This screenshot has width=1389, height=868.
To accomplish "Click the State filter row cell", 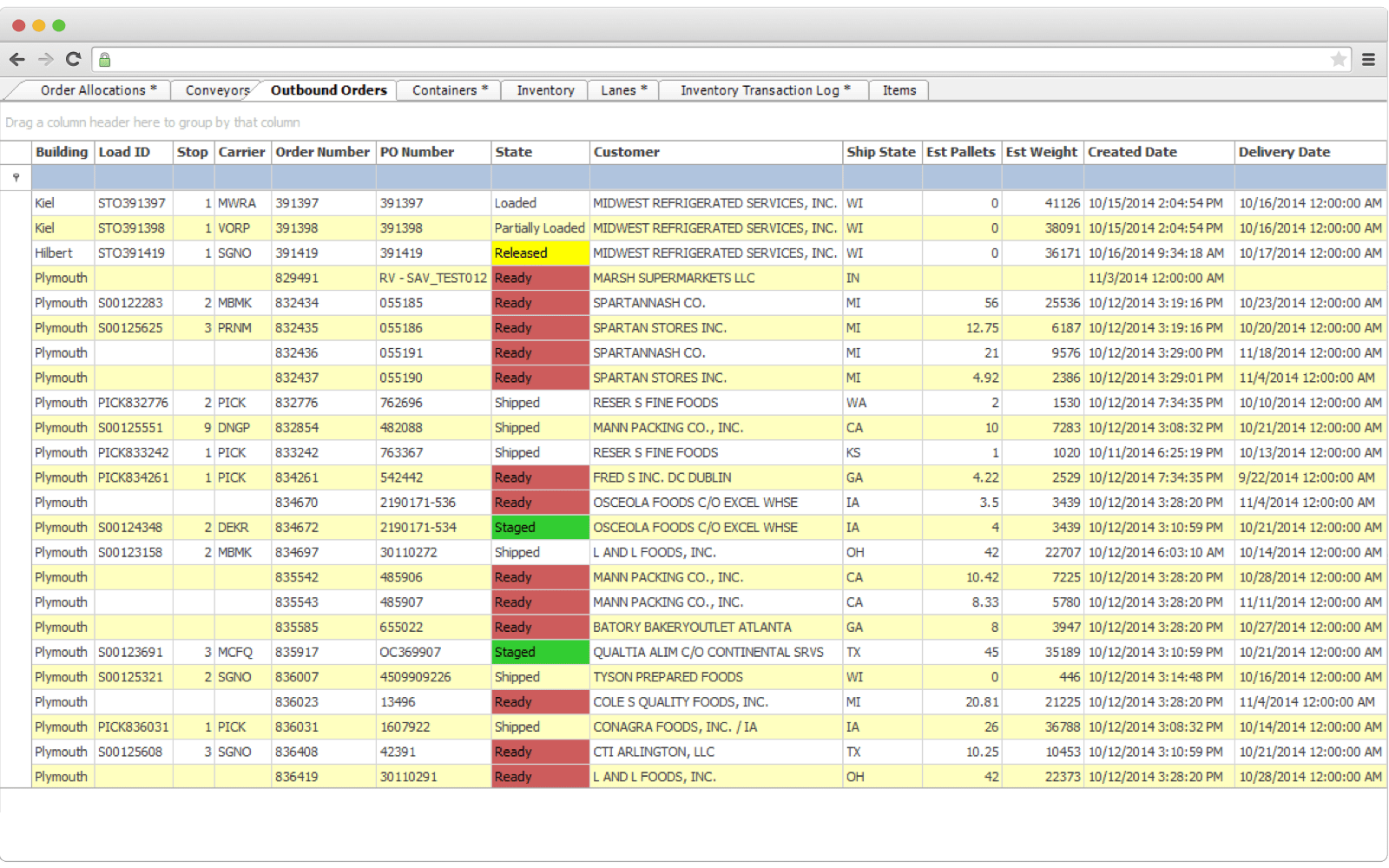I will [x=540, y=177].
